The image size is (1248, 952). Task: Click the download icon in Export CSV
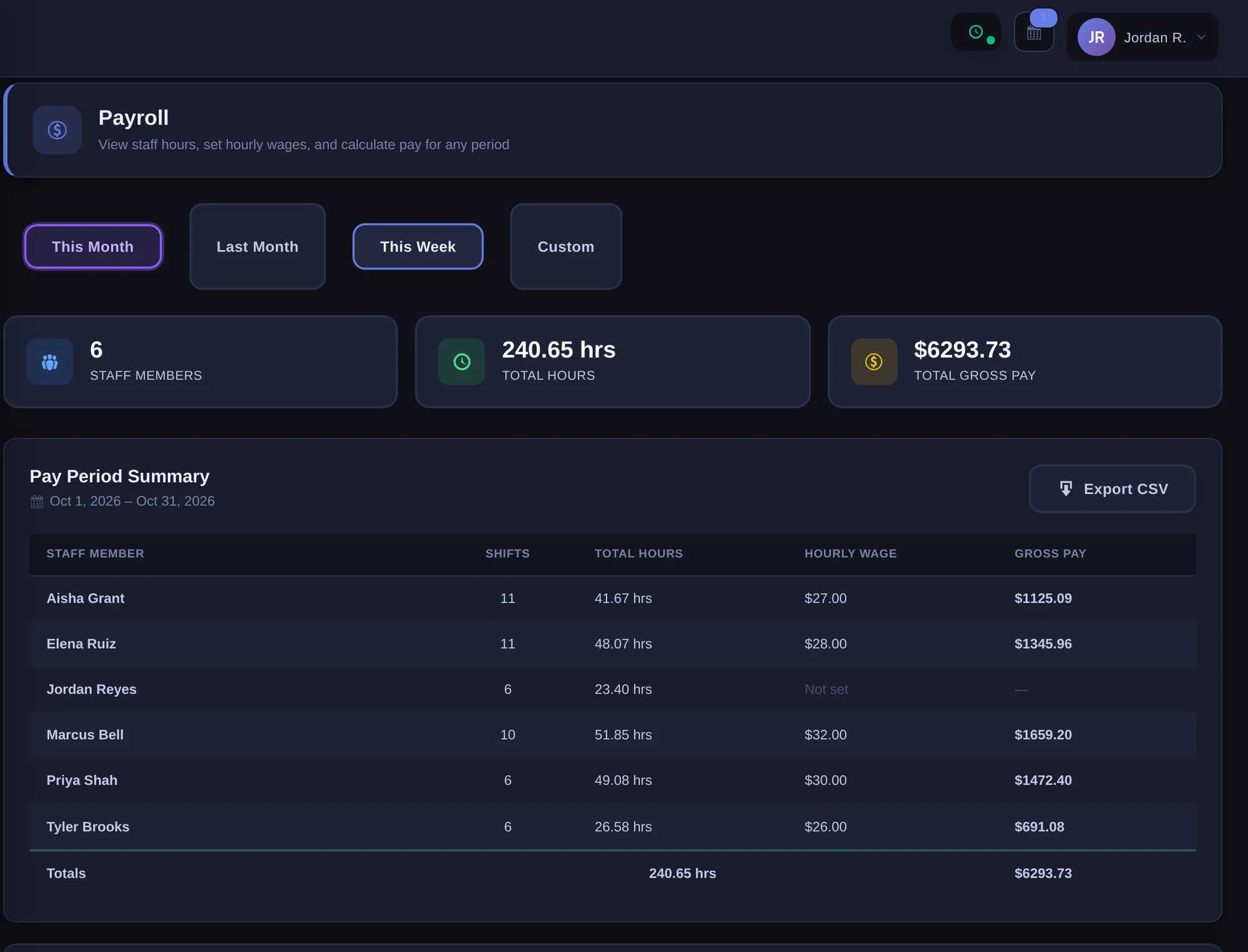pyautogui.click(x=1066, y=489)
